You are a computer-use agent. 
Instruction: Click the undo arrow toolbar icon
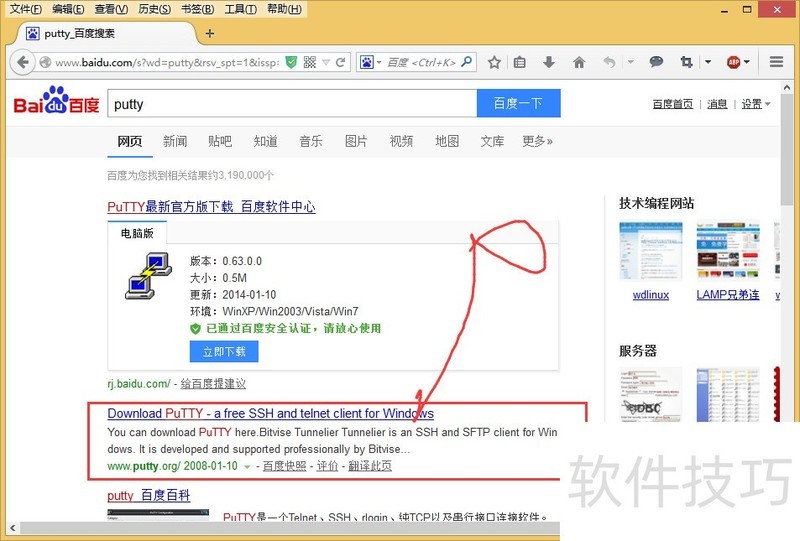609,62
